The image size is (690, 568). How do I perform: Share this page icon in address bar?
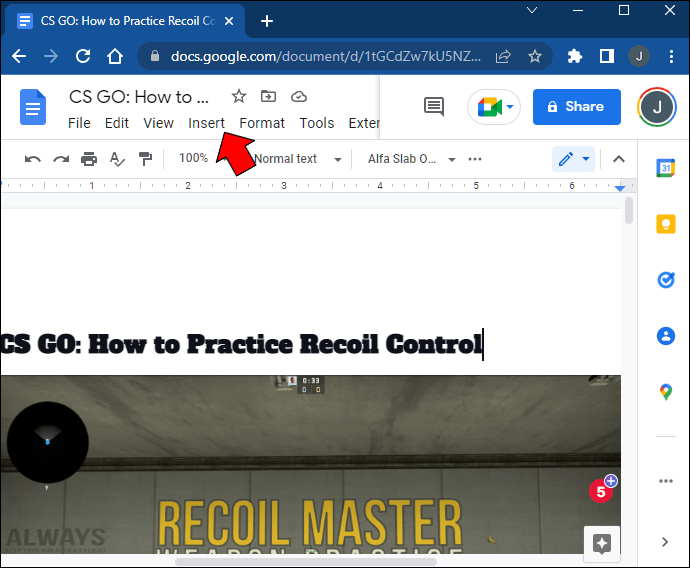pos(503,56)
